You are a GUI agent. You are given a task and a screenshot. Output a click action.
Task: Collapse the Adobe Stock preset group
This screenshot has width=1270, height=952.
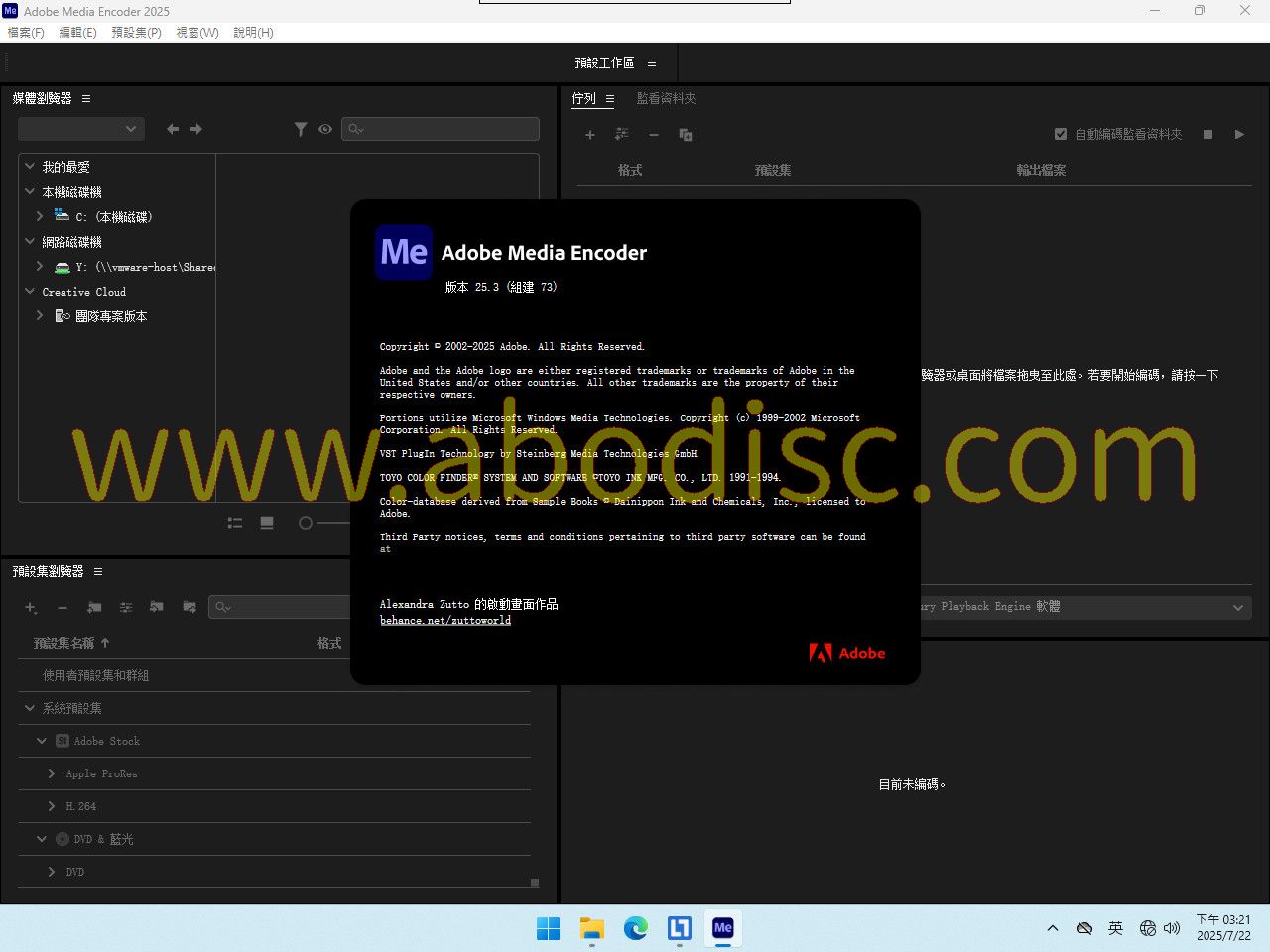42,741
